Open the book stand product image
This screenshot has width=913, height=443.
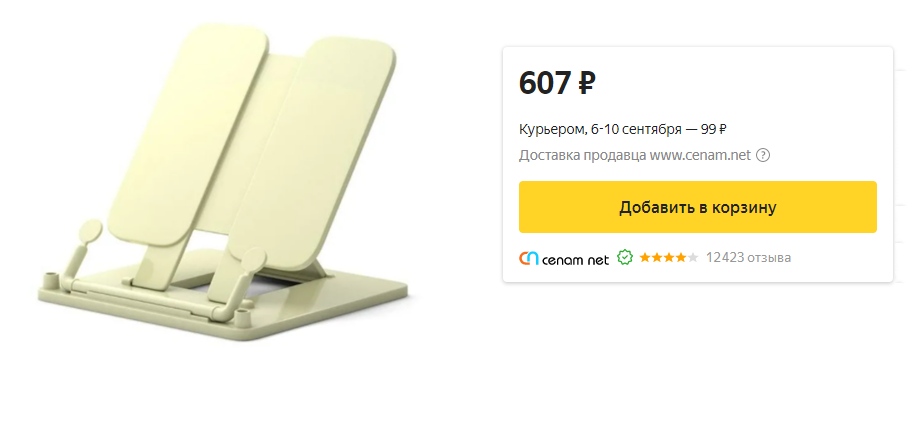224,182
